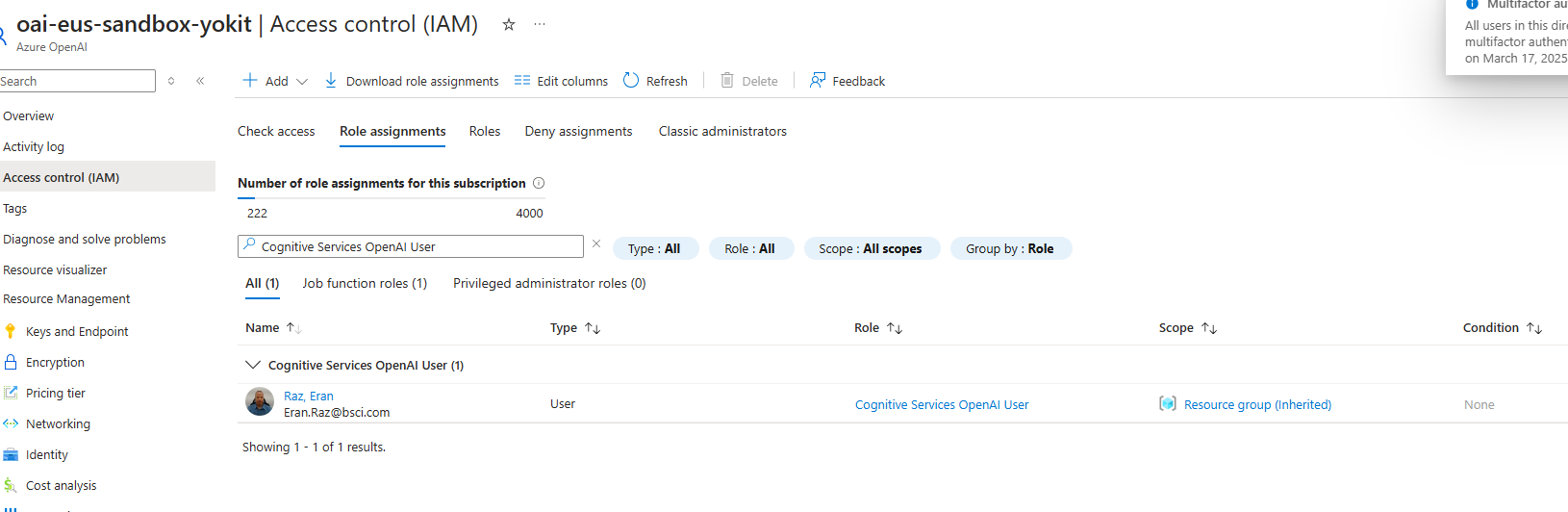The height and width of the screenshot is (512, 1568).
Task: Open Feedback from the toolbar
Action: tap(847, 81)
